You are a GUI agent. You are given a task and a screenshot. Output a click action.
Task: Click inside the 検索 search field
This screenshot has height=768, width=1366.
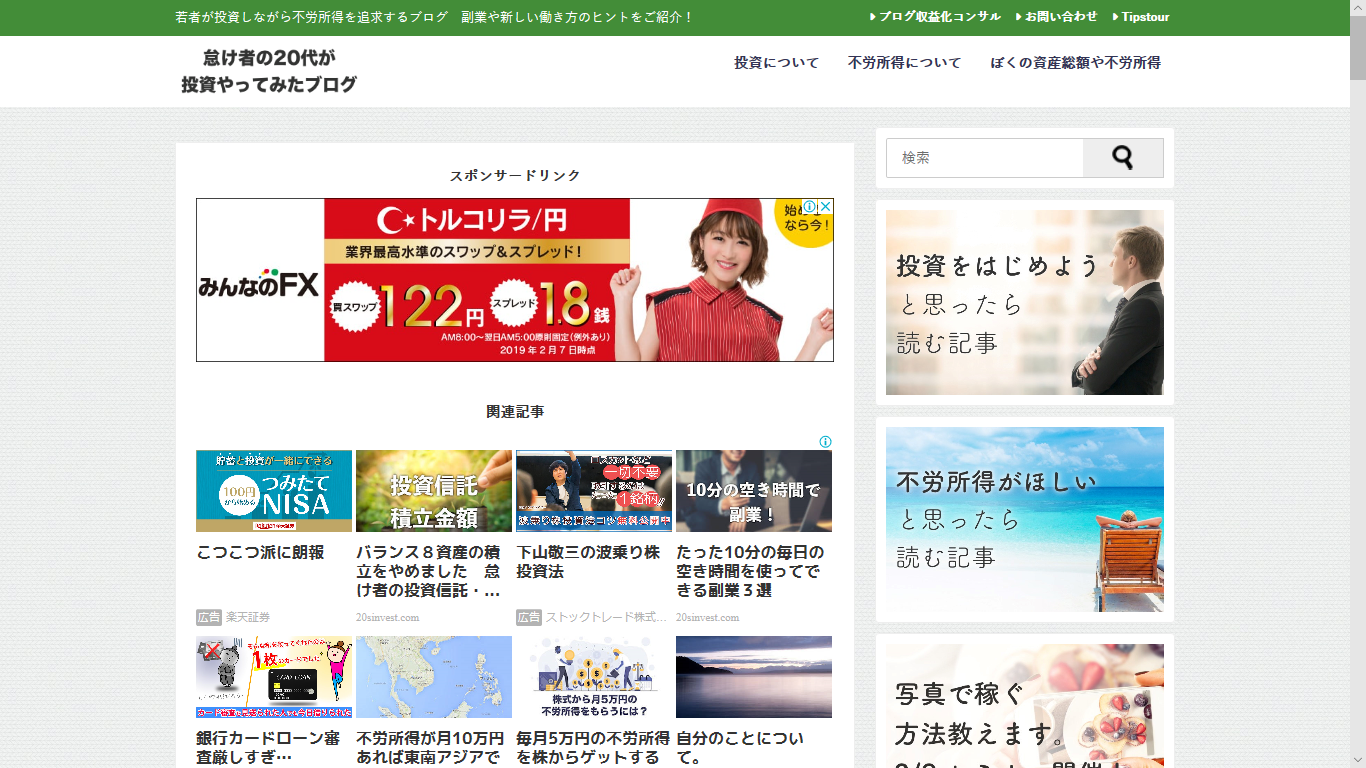point(985,158)
